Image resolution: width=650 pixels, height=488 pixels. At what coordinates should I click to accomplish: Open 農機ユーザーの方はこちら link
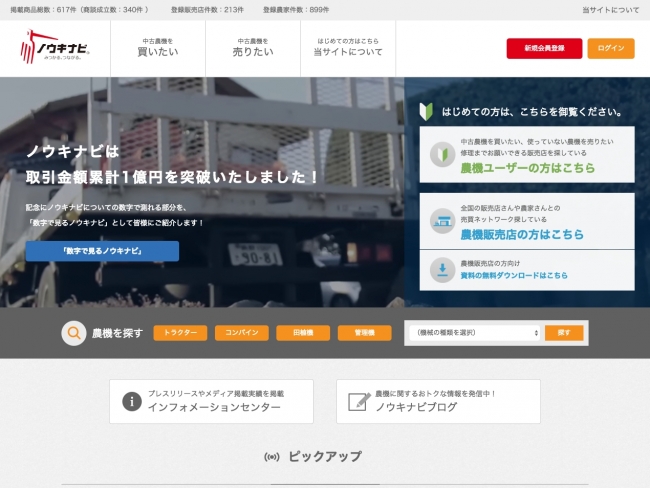[528, 168]
